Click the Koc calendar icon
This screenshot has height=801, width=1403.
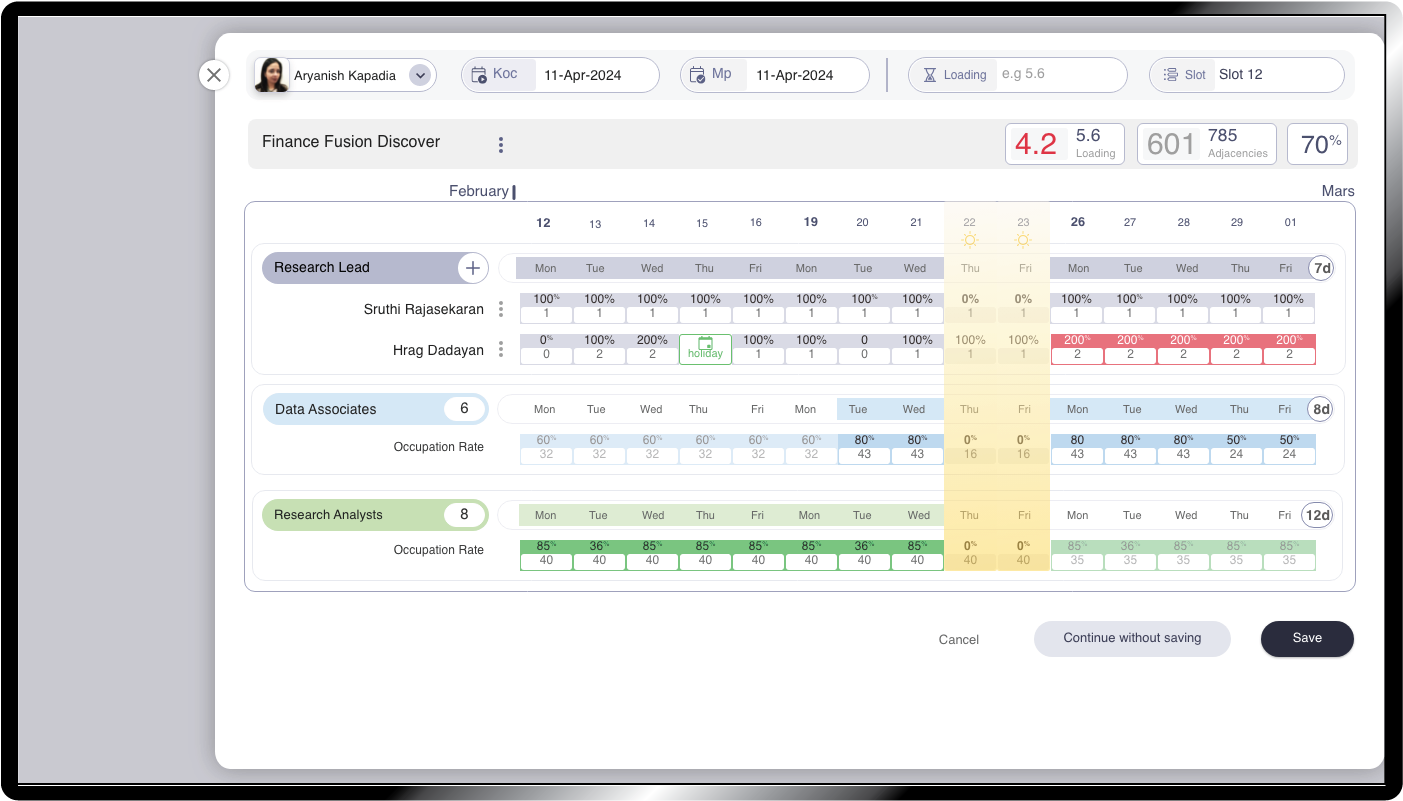click(479, 75)
